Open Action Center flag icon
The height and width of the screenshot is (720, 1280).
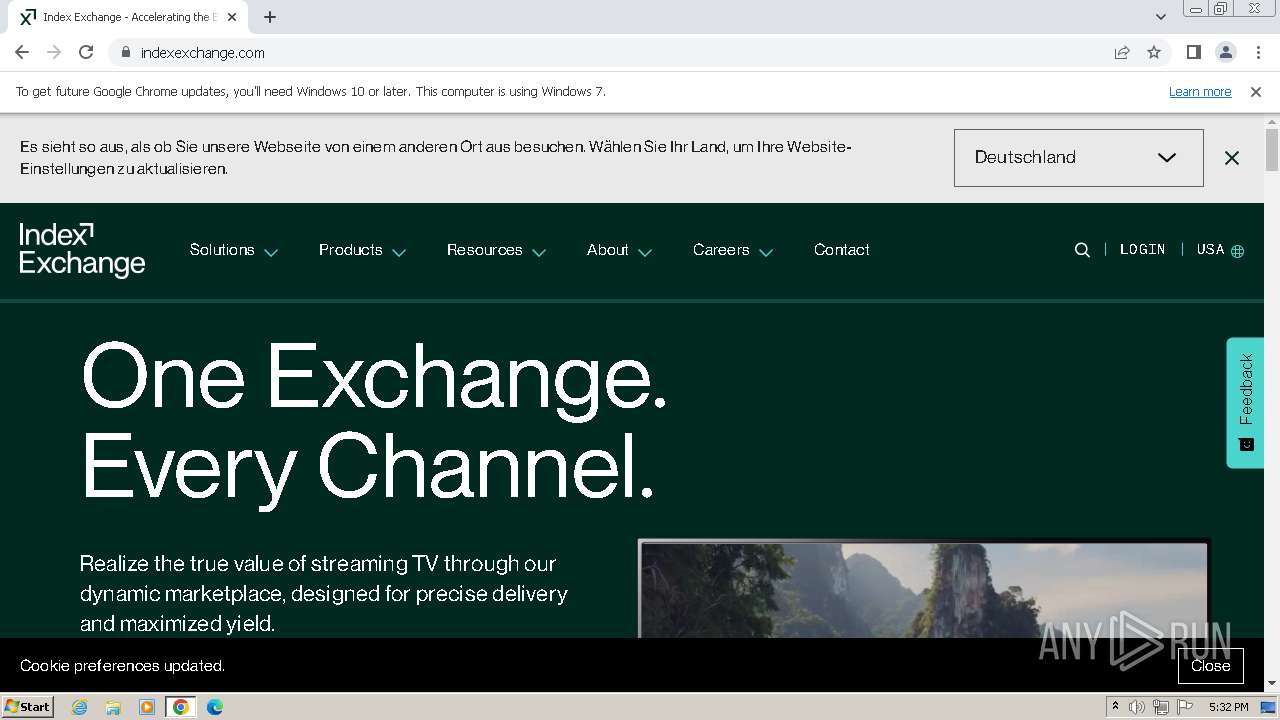pos(1185,707)
